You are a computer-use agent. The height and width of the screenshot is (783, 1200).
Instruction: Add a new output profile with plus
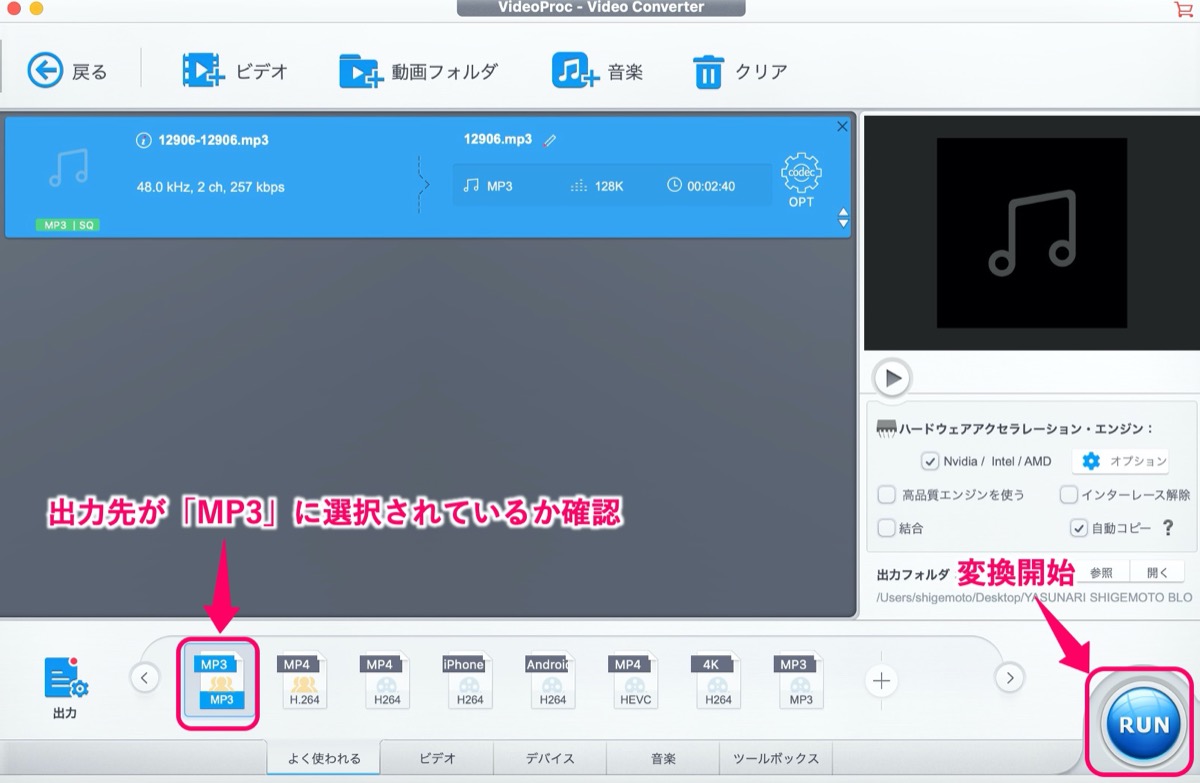point(881,681)
